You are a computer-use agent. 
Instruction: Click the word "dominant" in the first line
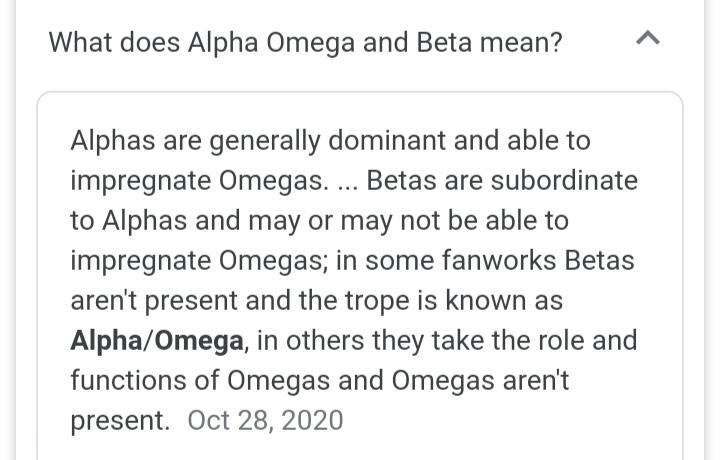click(387, 140)
